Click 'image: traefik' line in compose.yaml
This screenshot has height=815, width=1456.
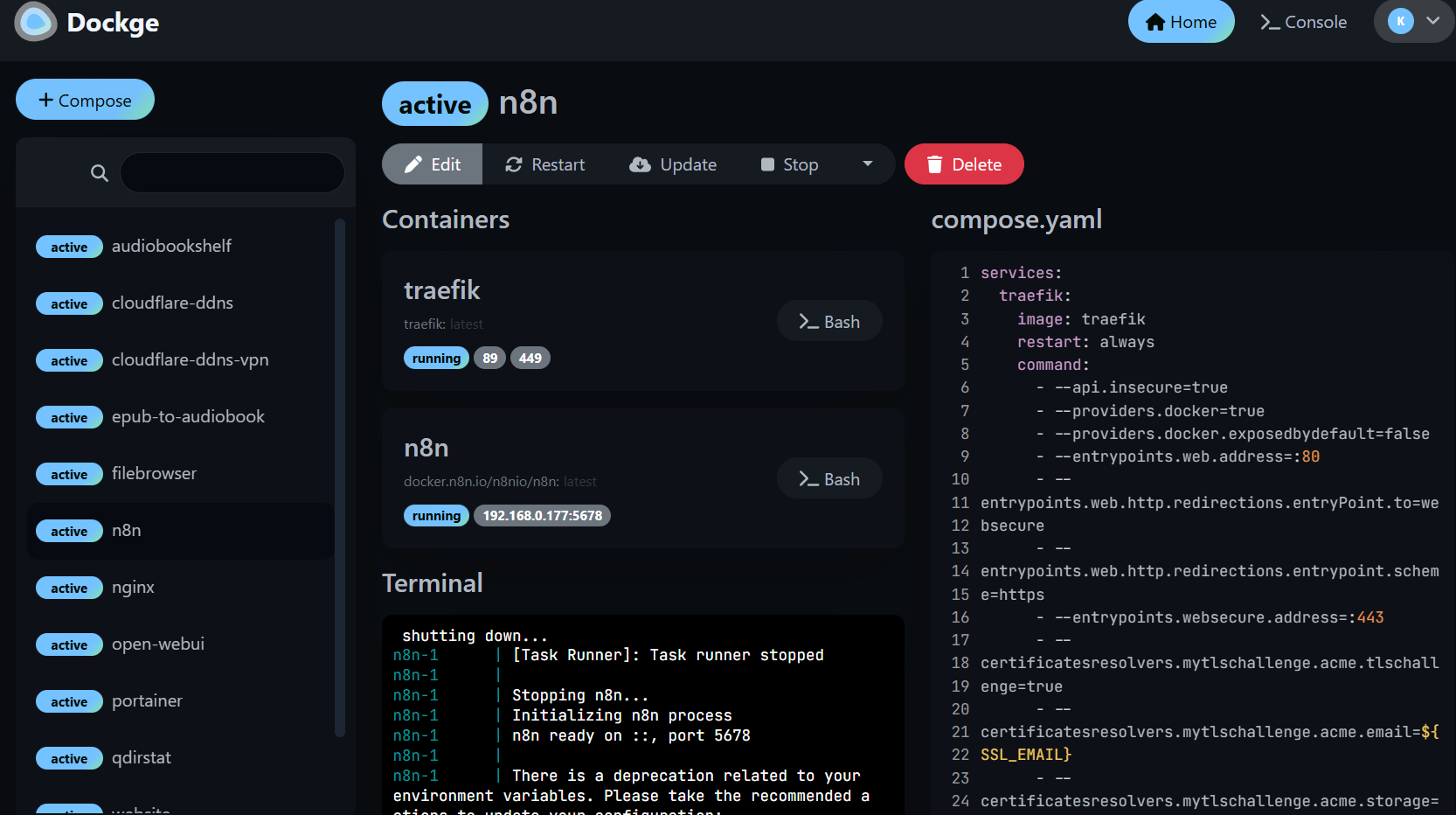click(x=1081, y=319)
